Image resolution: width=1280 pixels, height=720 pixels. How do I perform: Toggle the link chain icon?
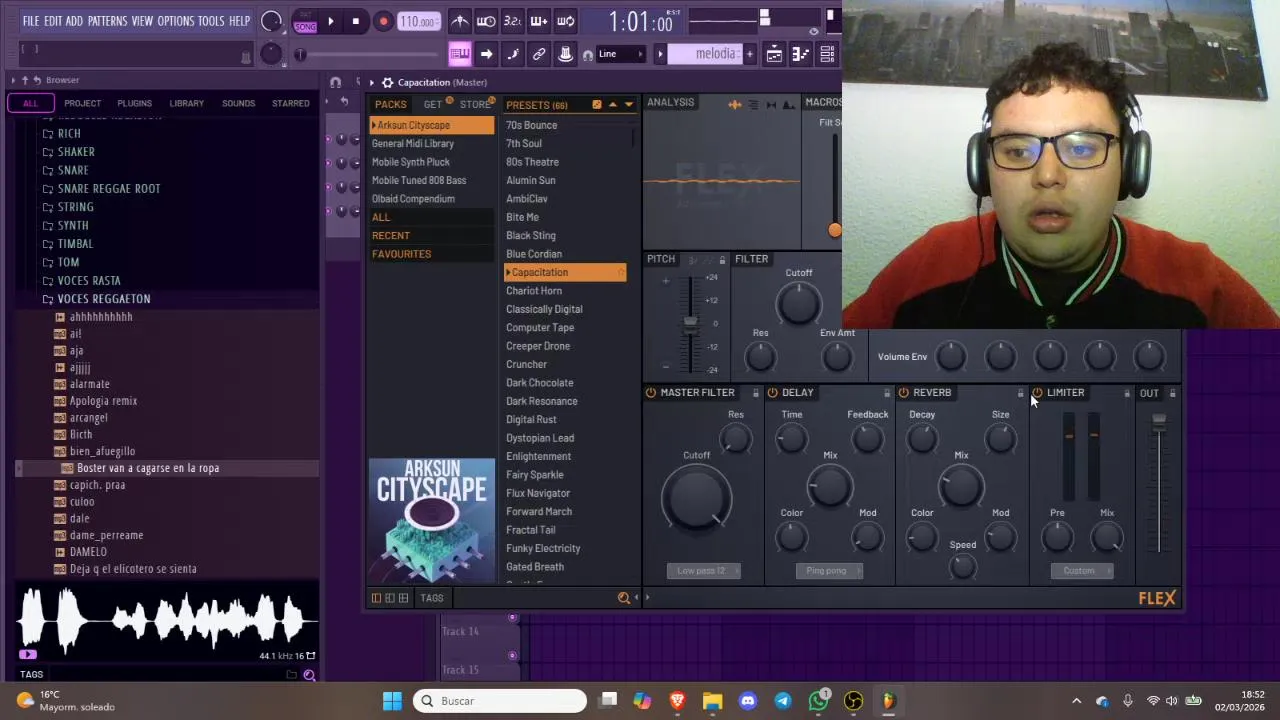[x=538, y=54]
